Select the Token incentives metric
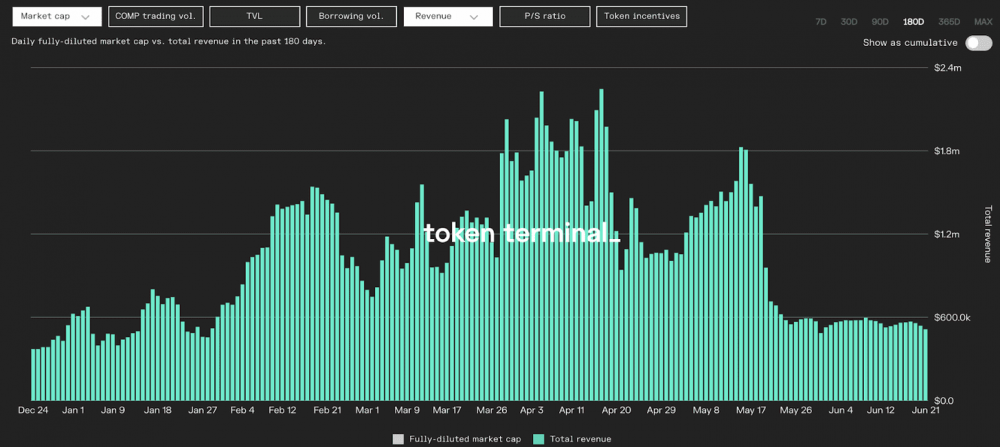 (640, 16)
